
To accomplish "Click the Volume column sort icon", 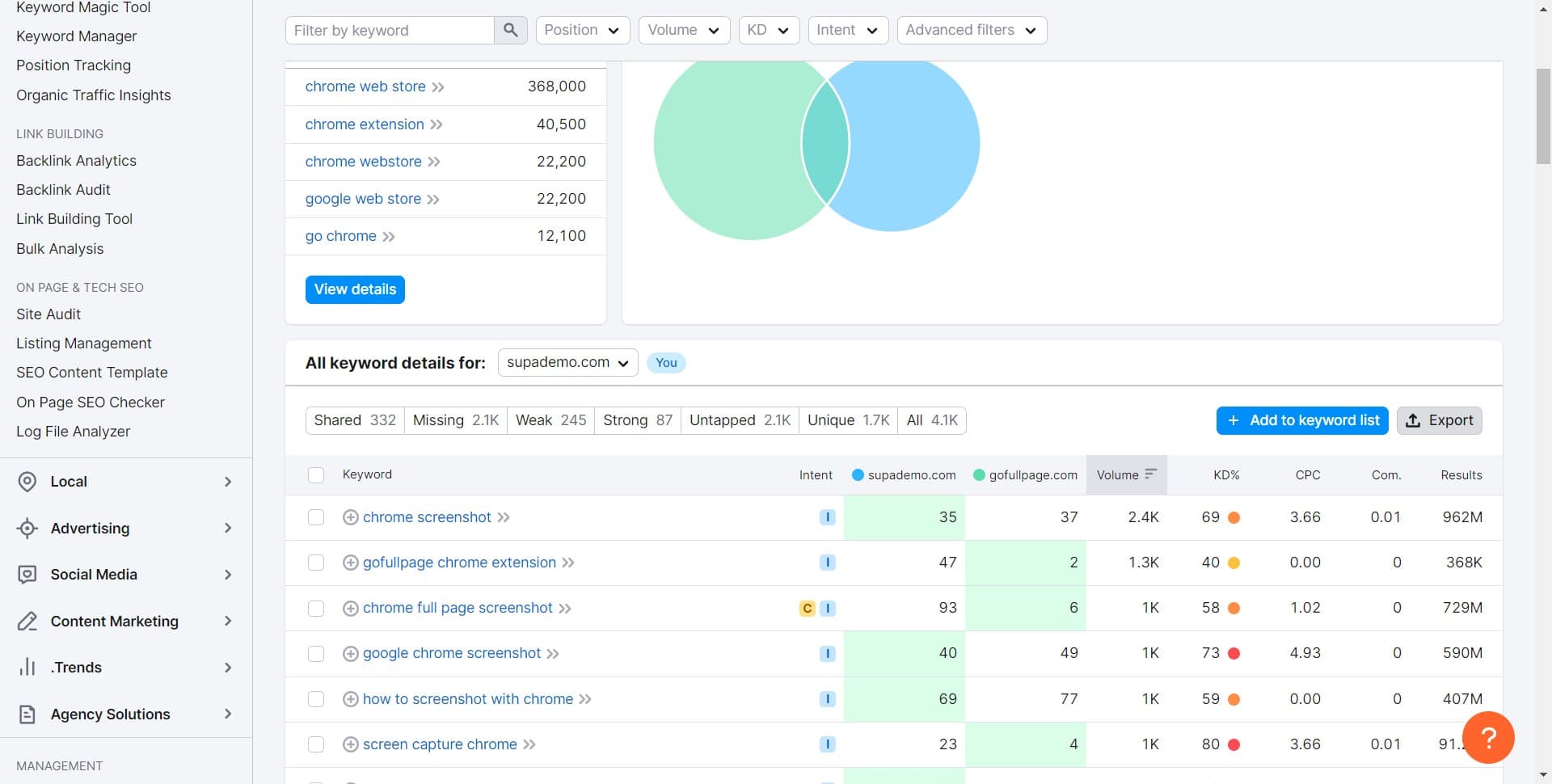I will coord(1151,474).
